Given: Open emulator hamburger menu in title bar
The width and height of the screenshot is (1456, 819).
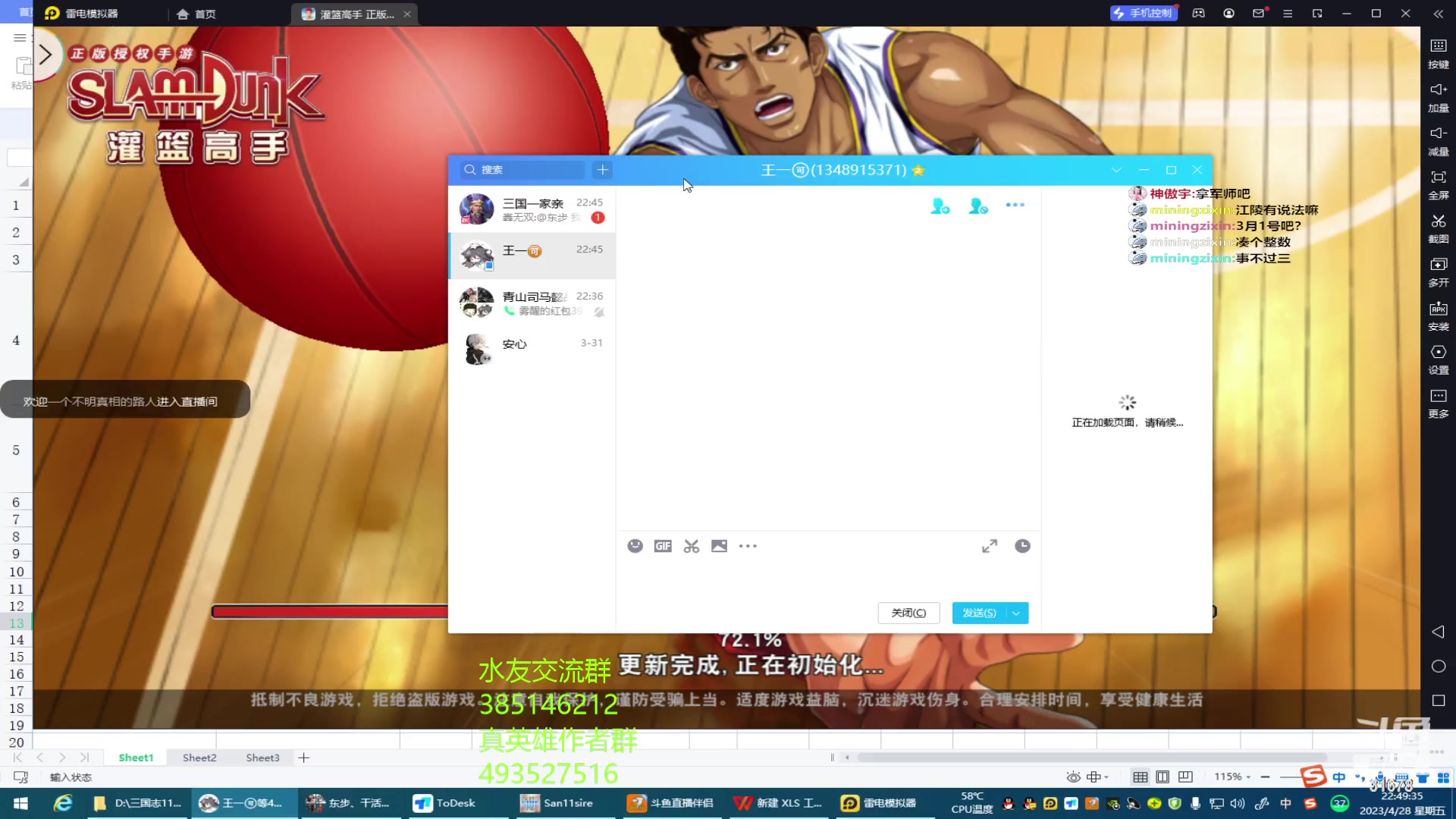Looking at the screenshot, I should [x=1288, y=13].
